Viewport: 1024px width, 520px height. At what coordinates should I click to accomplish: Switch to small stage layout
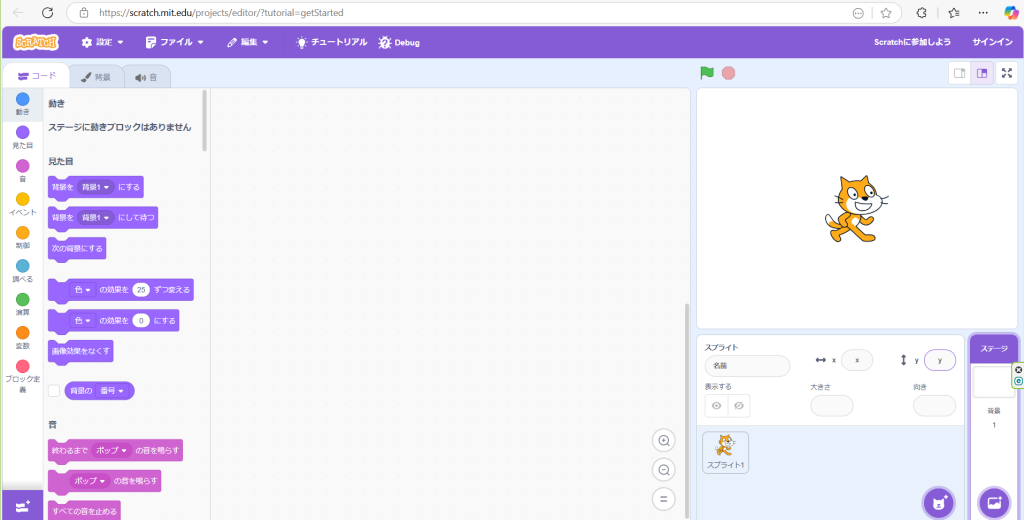pos(959,73)
